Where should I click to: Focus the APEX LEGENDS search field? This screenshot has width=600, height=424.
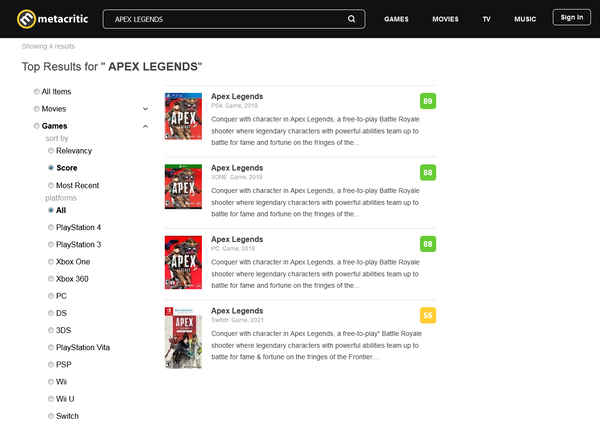234,19
